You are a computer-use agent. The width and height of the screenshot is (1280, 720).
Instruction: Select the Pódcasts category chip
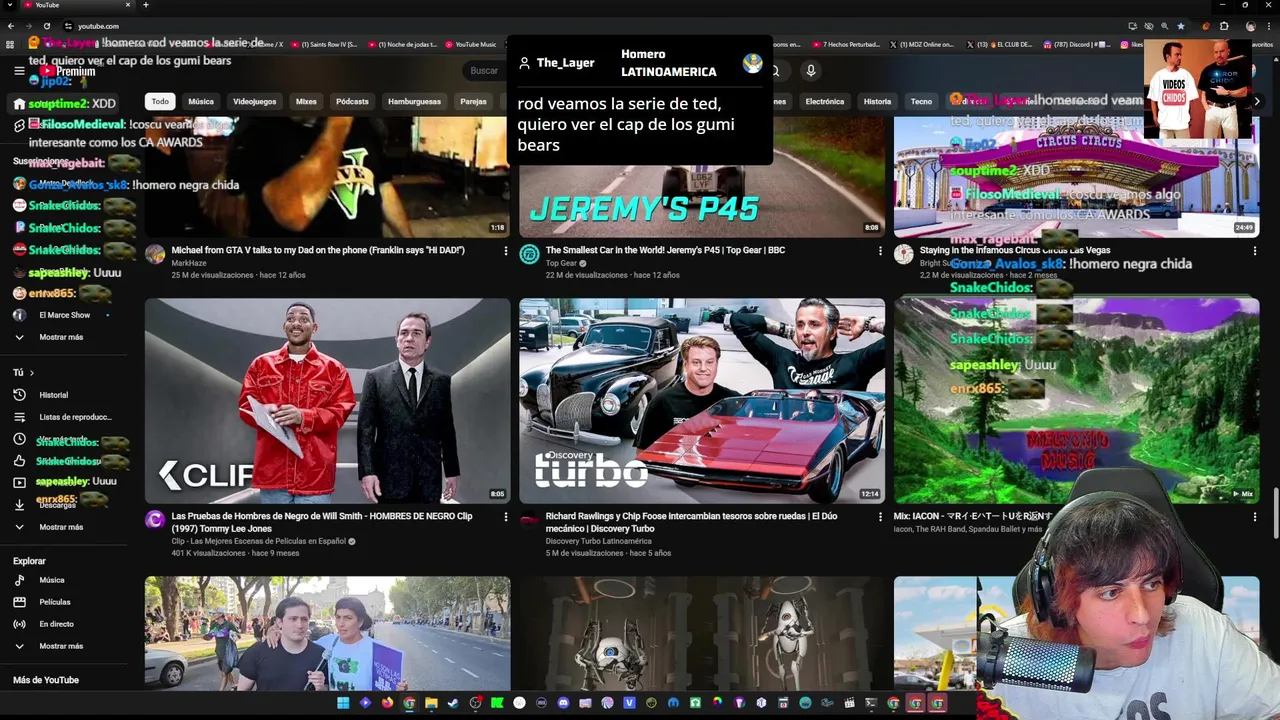(x=352, y=101)
